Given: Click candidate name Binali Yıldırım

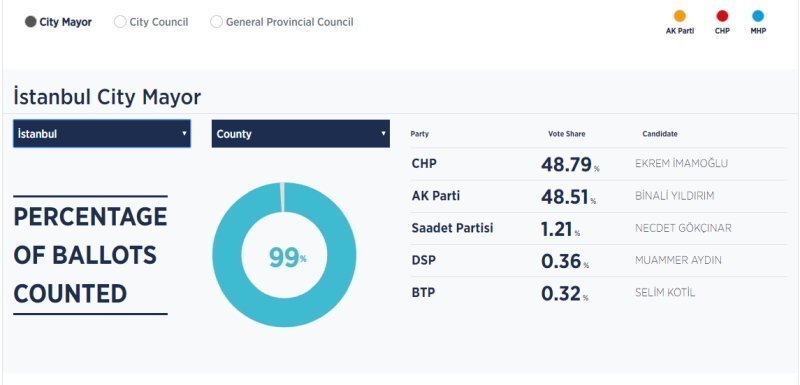Looking at the screenshot, I should point(674,196).
